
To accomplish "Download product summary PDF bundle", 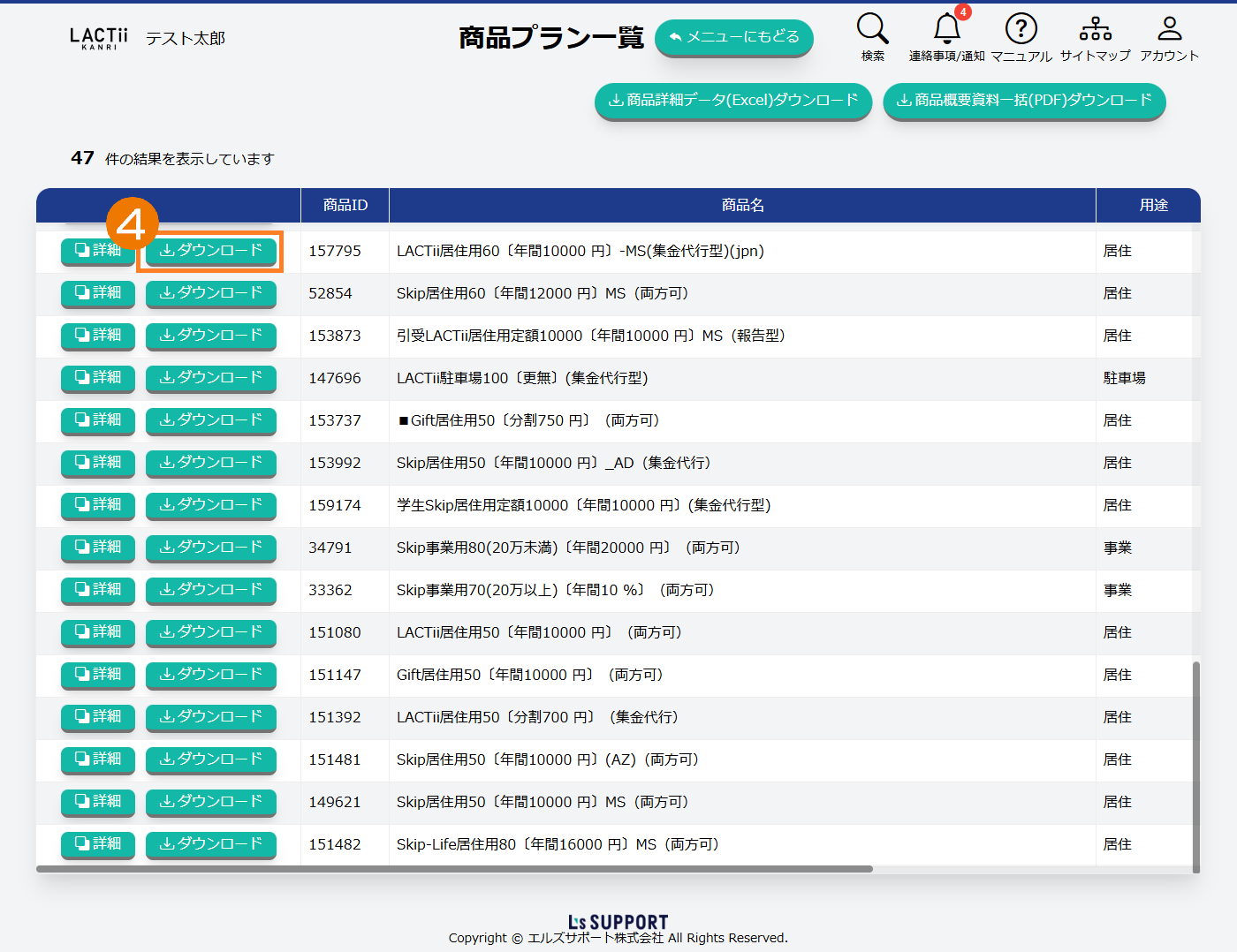I will 1024,101.
